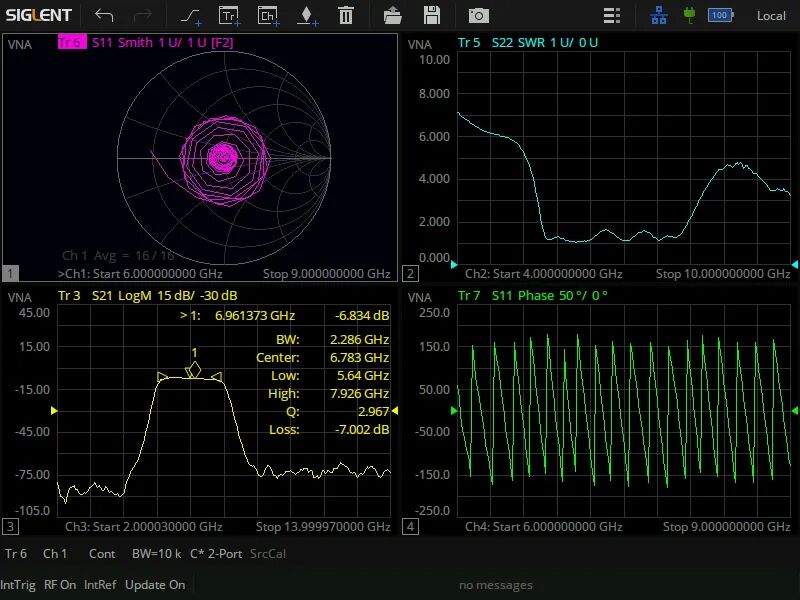
Task: Click the redo arrow icon
Action: [x=143, y=15]
